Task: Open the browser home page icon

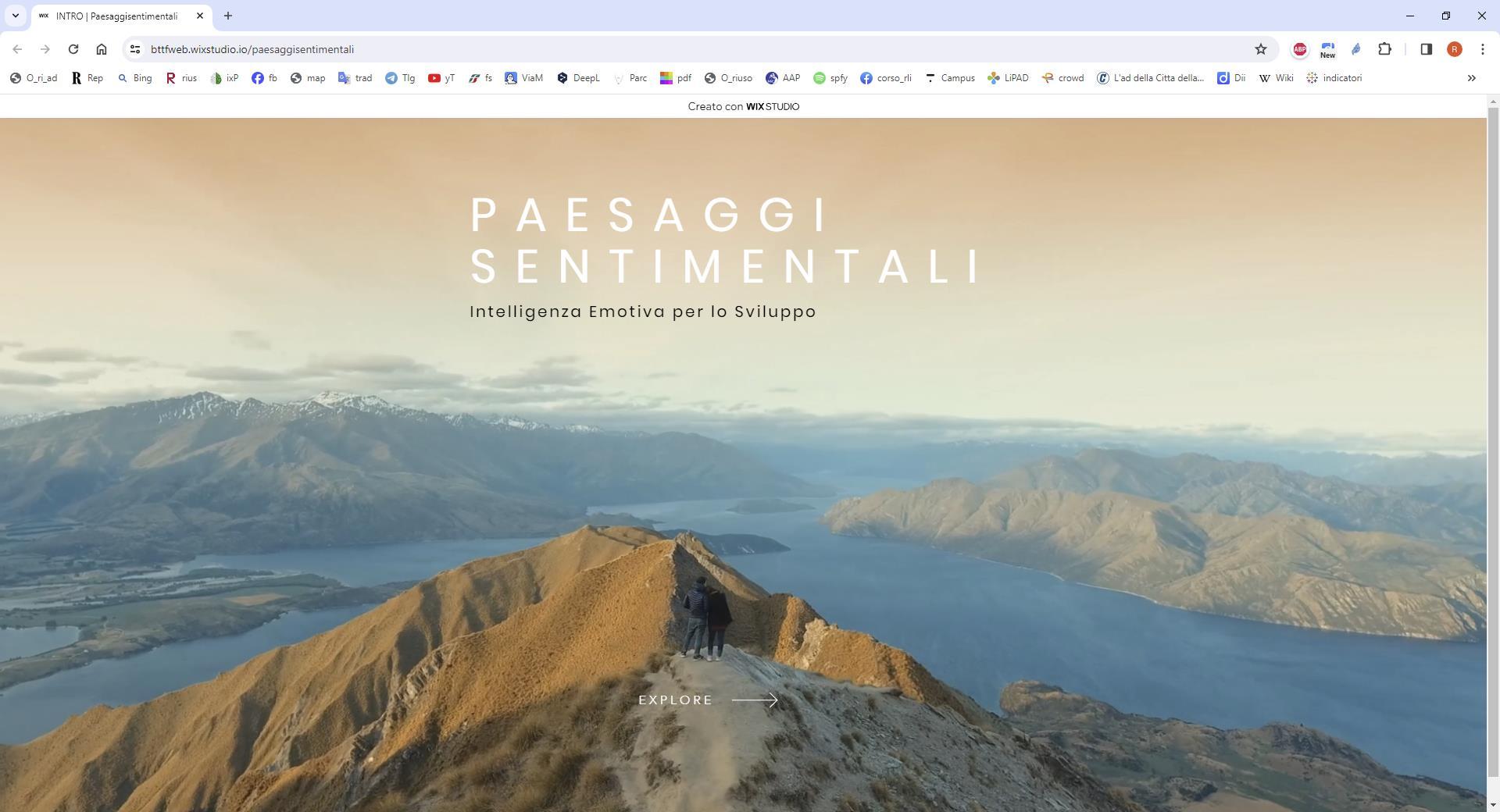Action: [102, 49]
